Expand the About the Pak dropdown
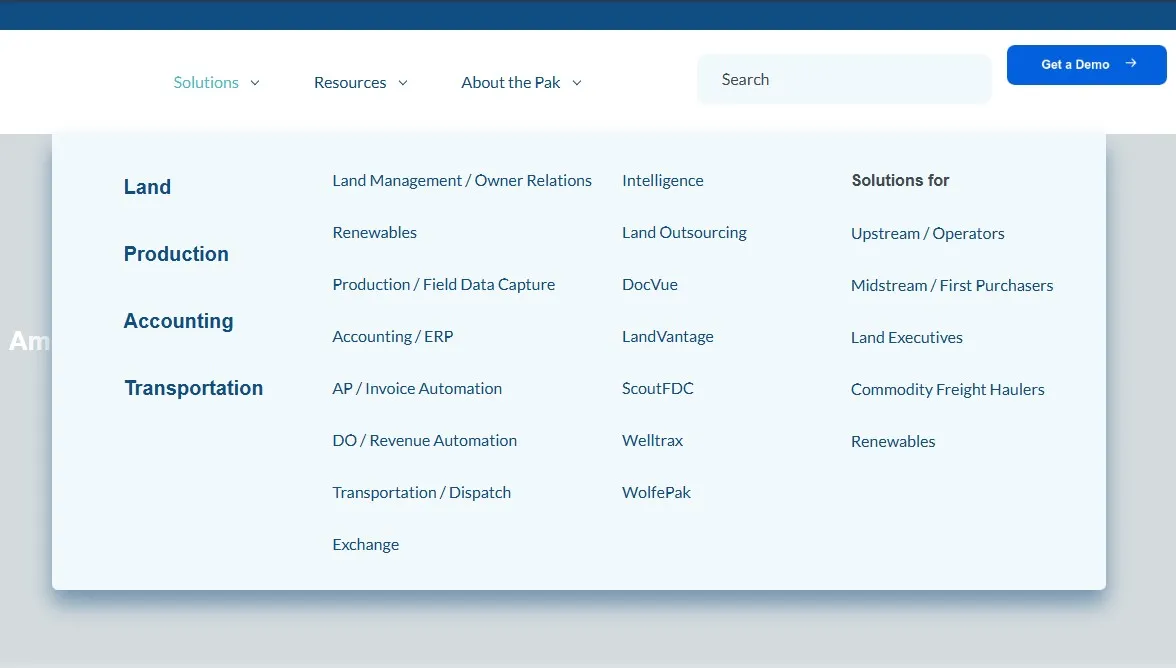This screenshot has height=668, width=1176. tap(511, 82)
